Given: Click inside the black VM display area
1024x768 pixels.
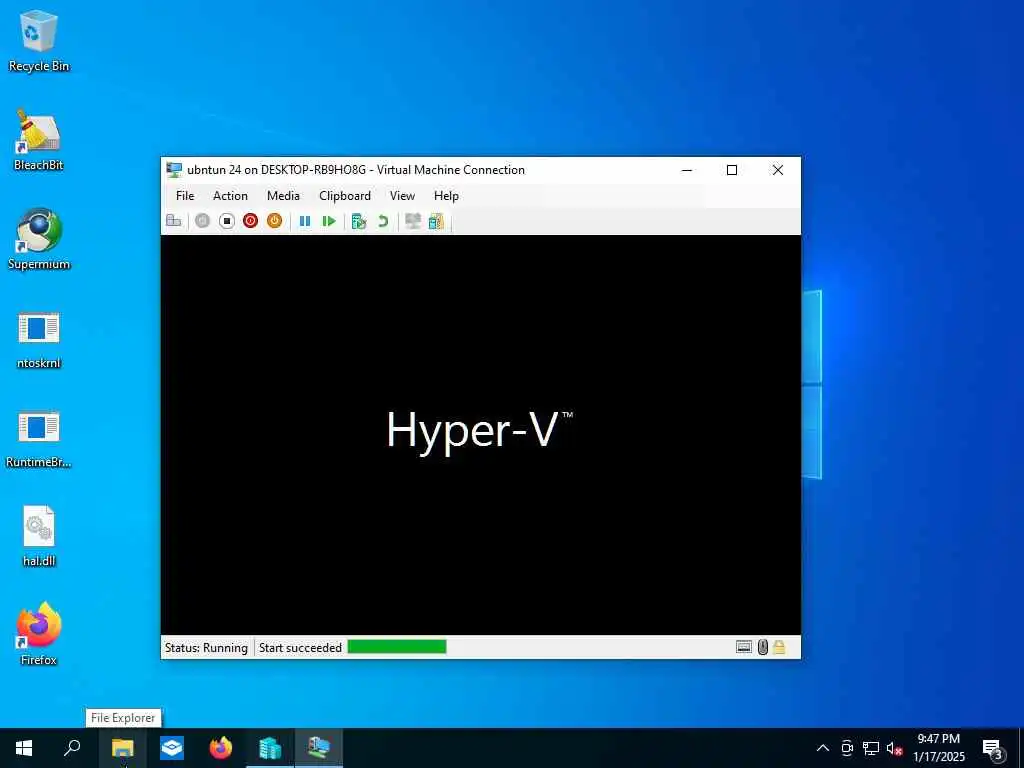Looking at the screenshot, I should click(481, 434).
